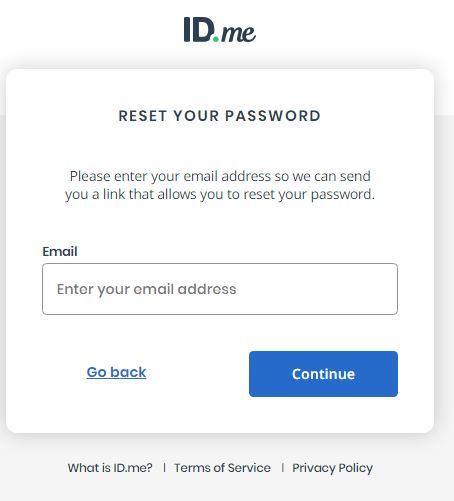Click the green dot in the ID.me logo
This screenshot has height=501, width=454.
pyautogui.click(x=216, y=39)
